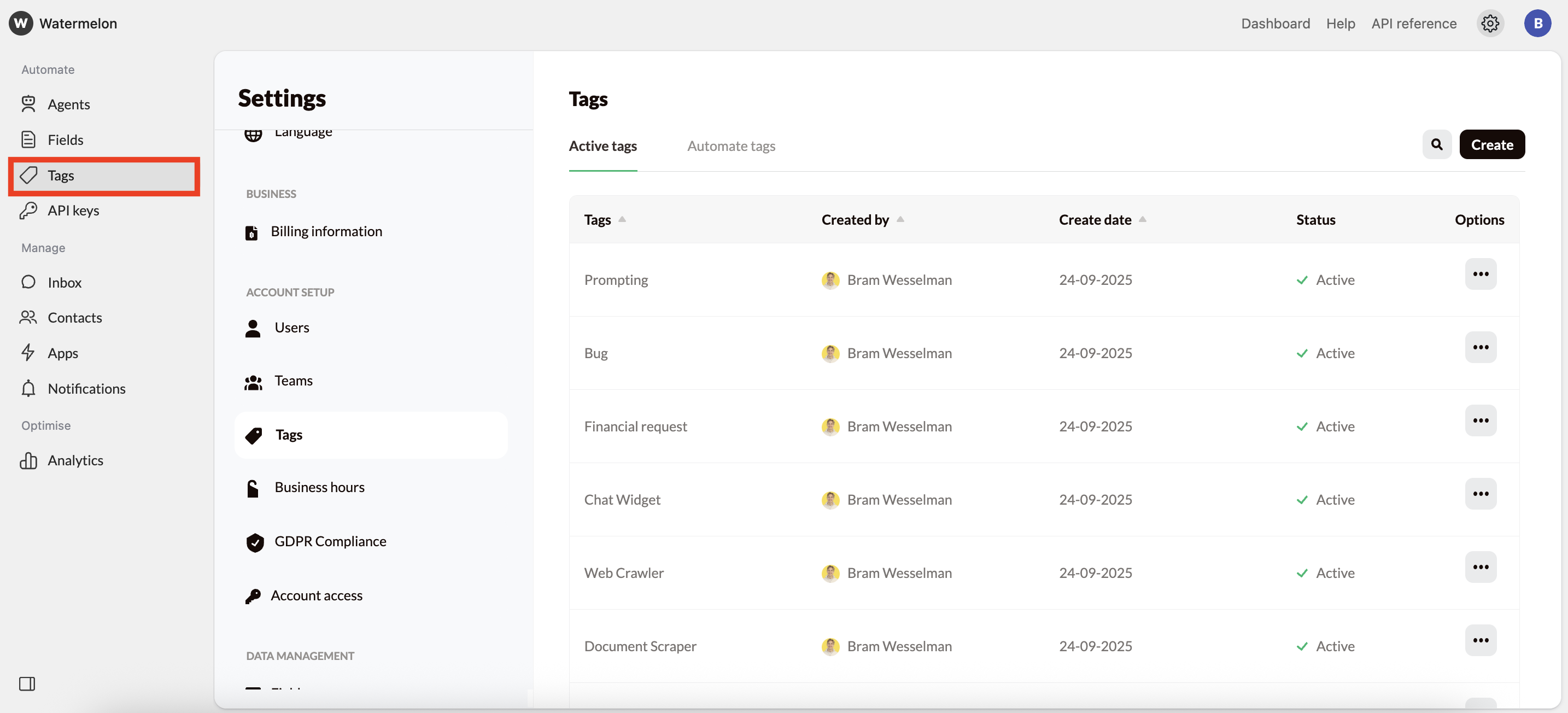Click the highlighted Tags icon

(x=28, y=176)
